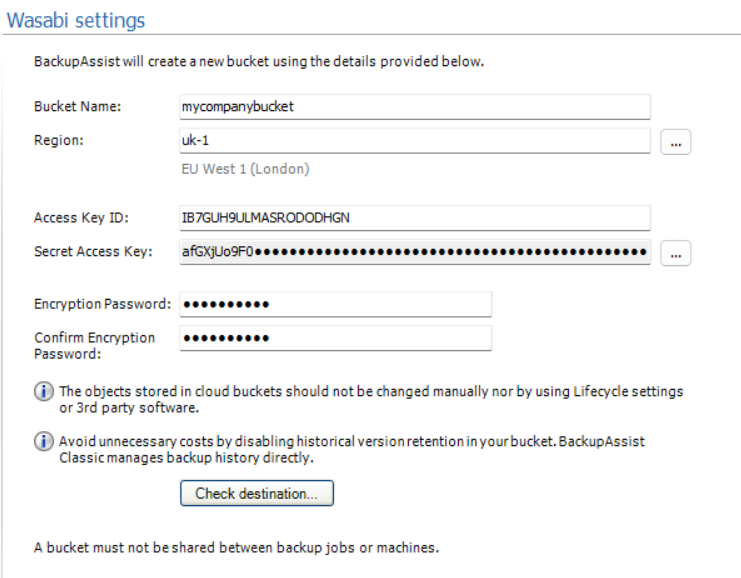This screenshot has height=578, width=741.
Task: Click the Check destination button
Action: pyautogui.click(x=257, y=493)
